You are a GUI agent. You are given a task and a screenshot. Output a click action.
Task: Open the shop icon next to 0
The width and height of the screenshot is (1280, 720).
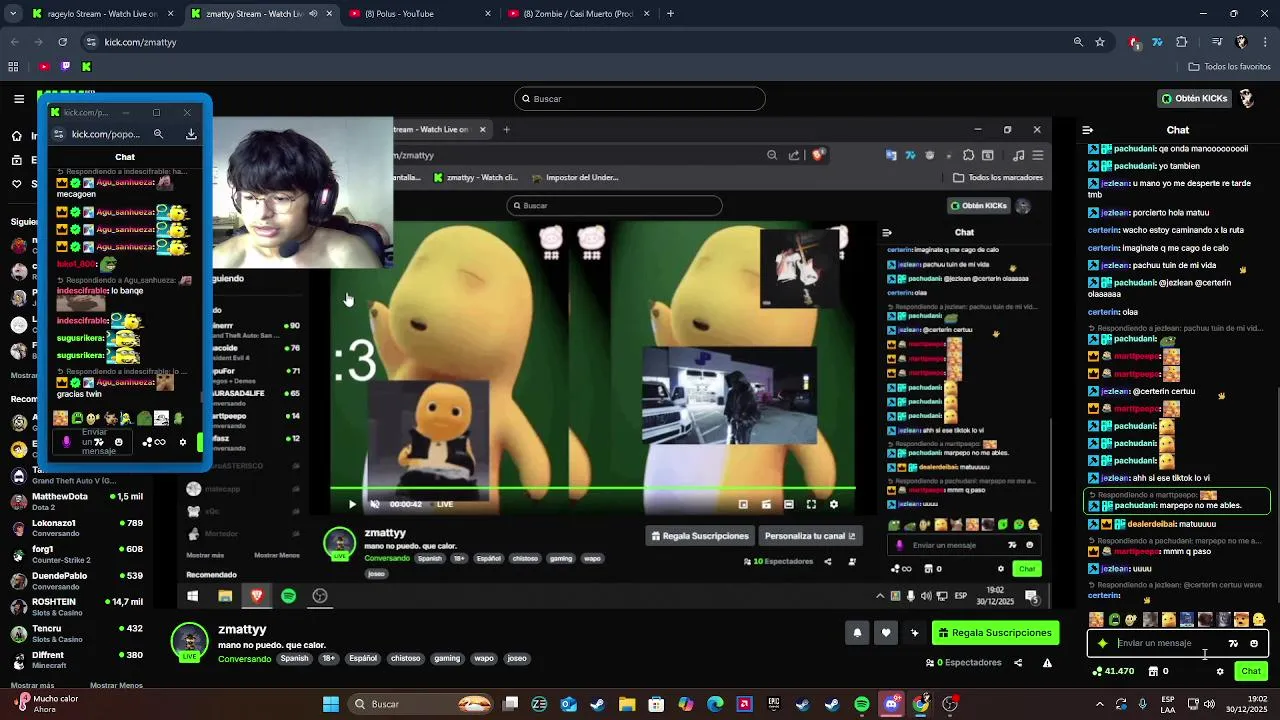pyautogui.click(x=1153, y=672)
